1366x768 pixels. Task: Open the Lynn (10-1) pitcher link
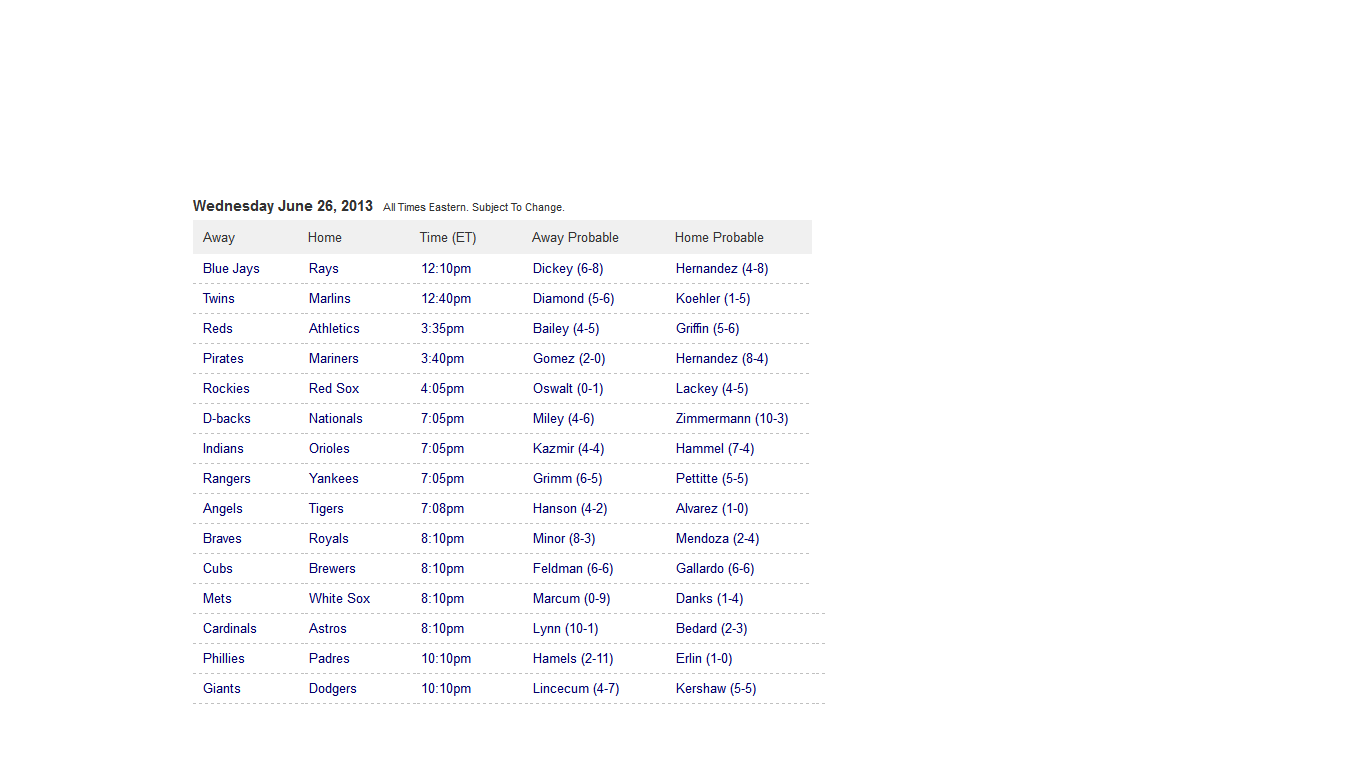(x=565, y=628)
